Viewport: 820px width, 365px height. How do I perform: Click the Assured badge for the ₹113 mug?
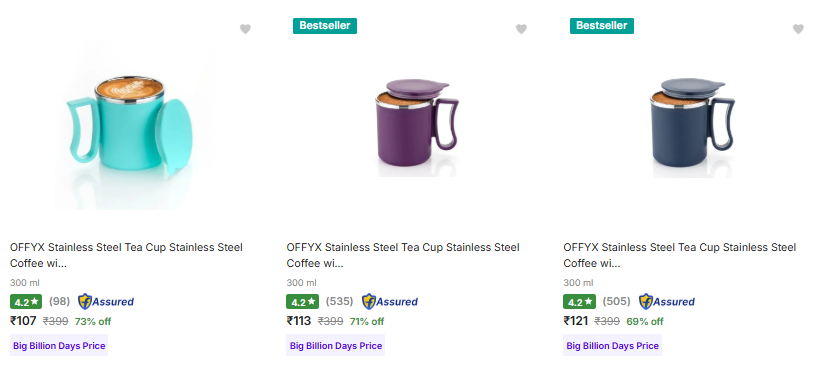[x=390, y=302]
